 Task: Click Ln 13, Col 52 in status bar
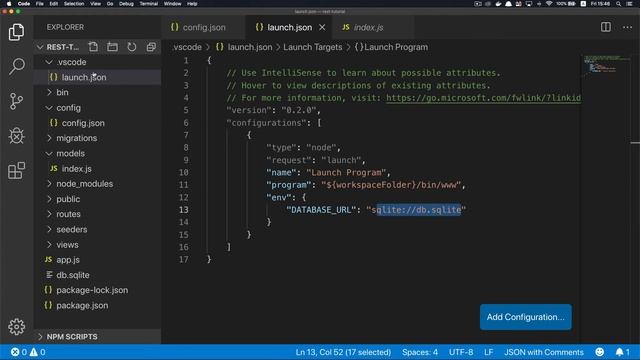click(x=343, y=352)
